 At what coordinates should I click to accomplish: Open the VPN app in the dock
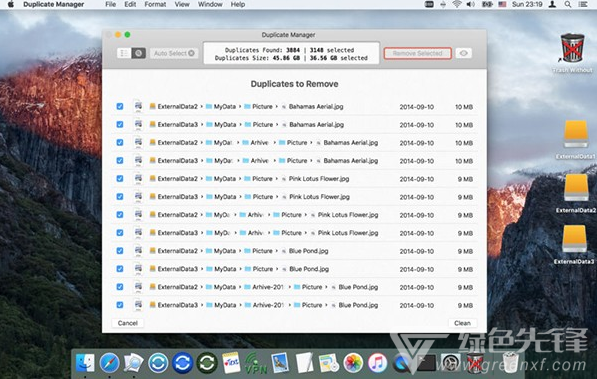pyautogui.click(x=255, y=363)
